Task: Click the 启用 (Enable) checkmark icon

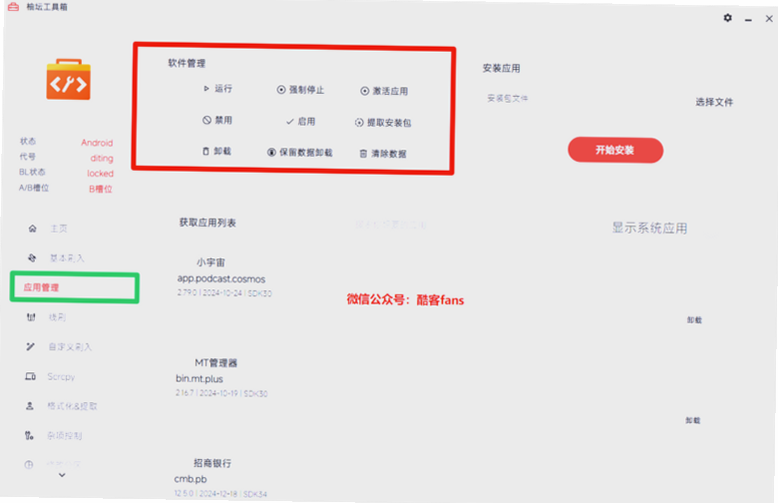Action: pyautogui.click(x=290, y=122)
